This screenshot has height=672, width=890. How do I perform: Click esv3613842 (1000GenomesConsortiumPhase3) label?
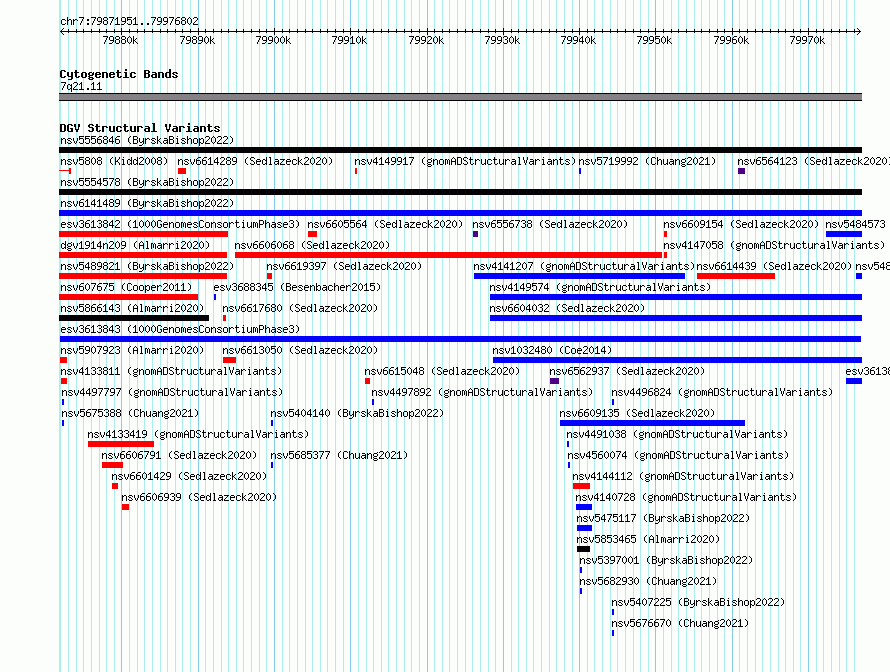[x=180, y=224]
